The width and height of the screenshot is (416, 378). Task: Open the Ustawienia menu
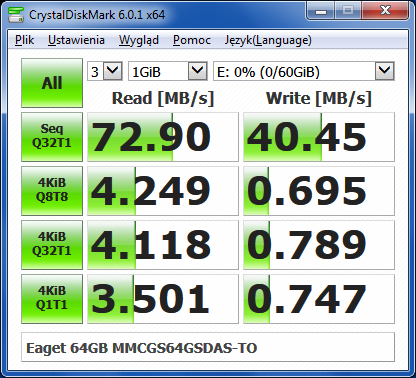76,40
